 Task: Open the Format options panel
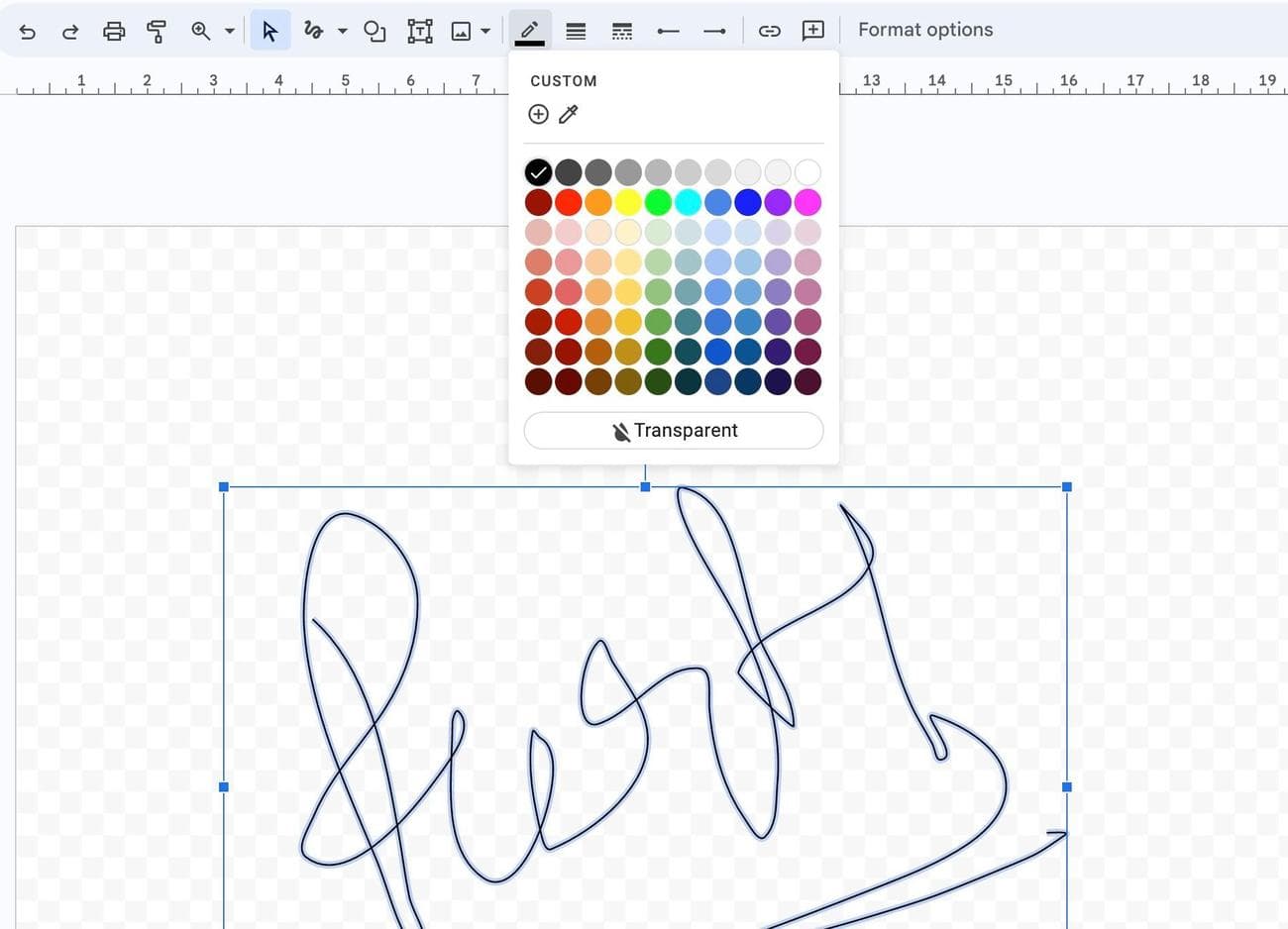coord(924,30)
